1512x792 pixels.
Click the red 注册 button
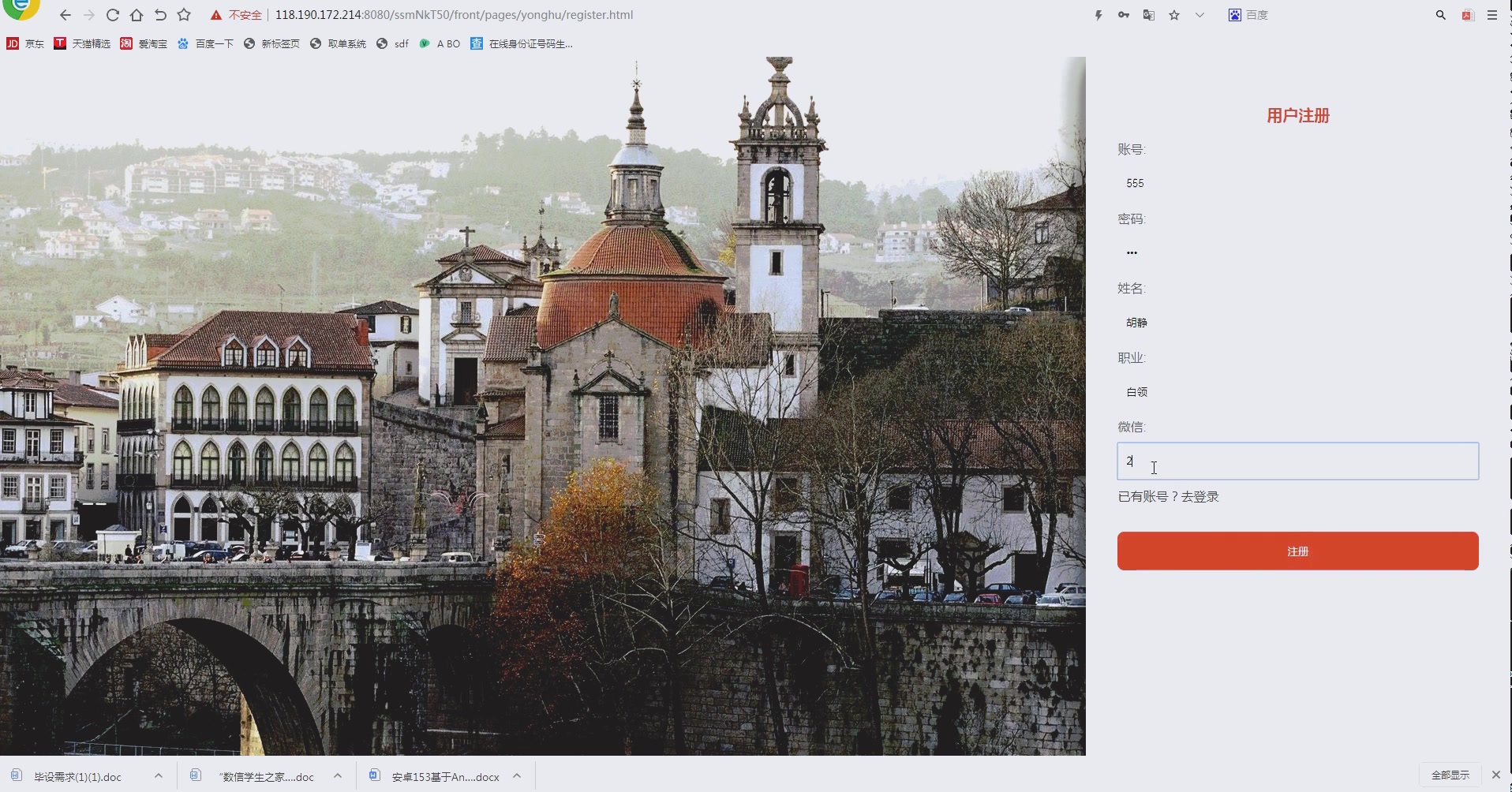pyautogui.click(x=1297, y=551)
